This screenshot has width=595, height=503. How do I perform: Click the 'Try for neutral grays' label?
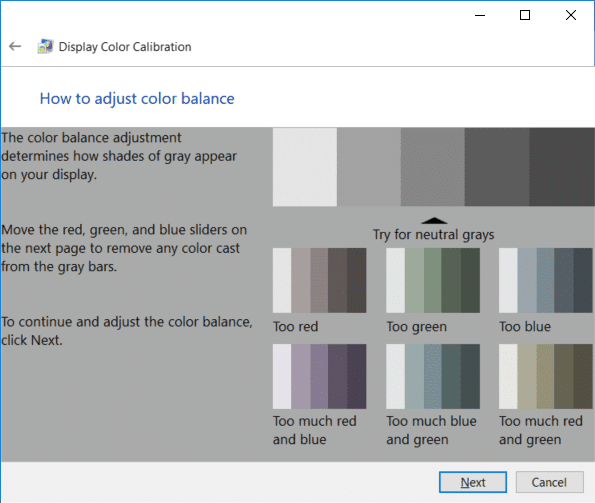tap(433, 234)
